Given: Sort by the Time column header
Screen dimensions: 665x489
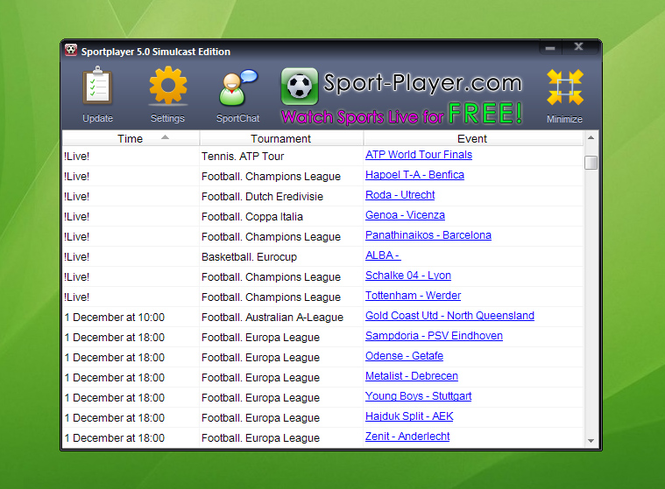Looking at the screenshot, I should tap(131, 138).
